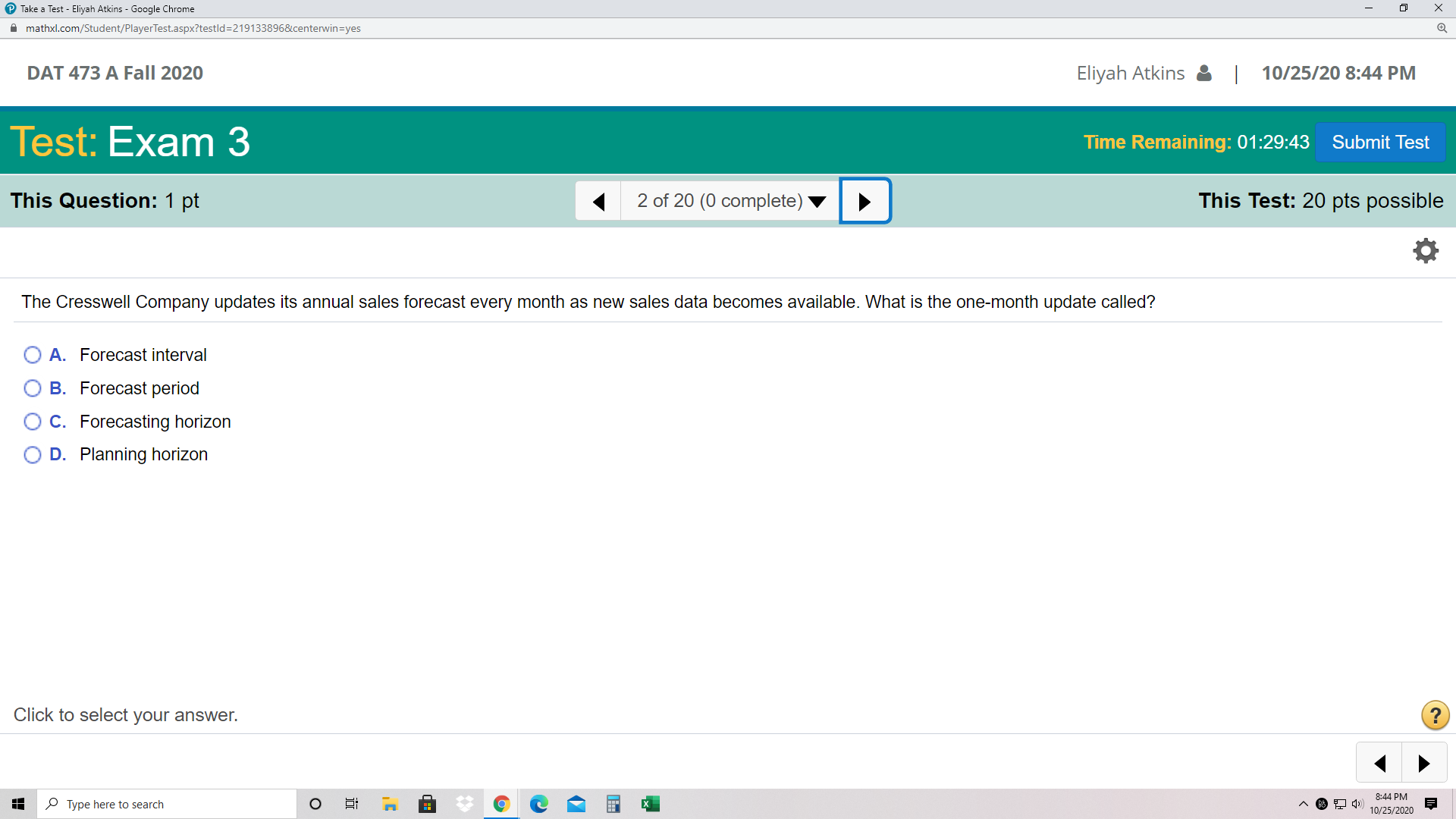
Task: Select answer A Forecast interval
Action: click(x=33, y=355)
